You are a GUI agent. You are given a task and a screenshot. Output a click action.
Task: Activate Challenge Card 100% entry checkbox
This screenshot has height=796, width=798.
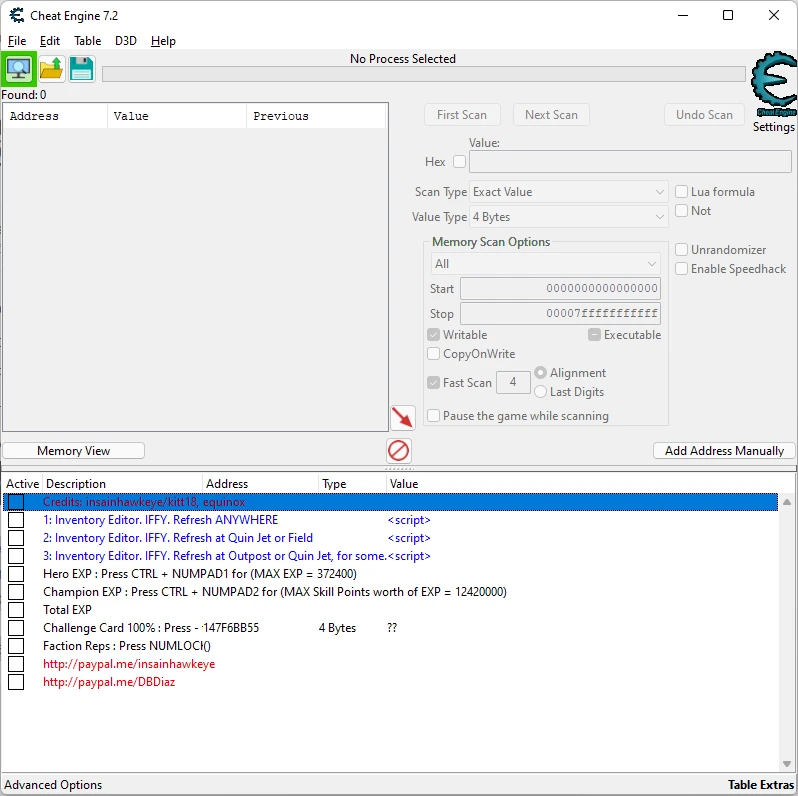pyautogui.click(x=16, y=628)
